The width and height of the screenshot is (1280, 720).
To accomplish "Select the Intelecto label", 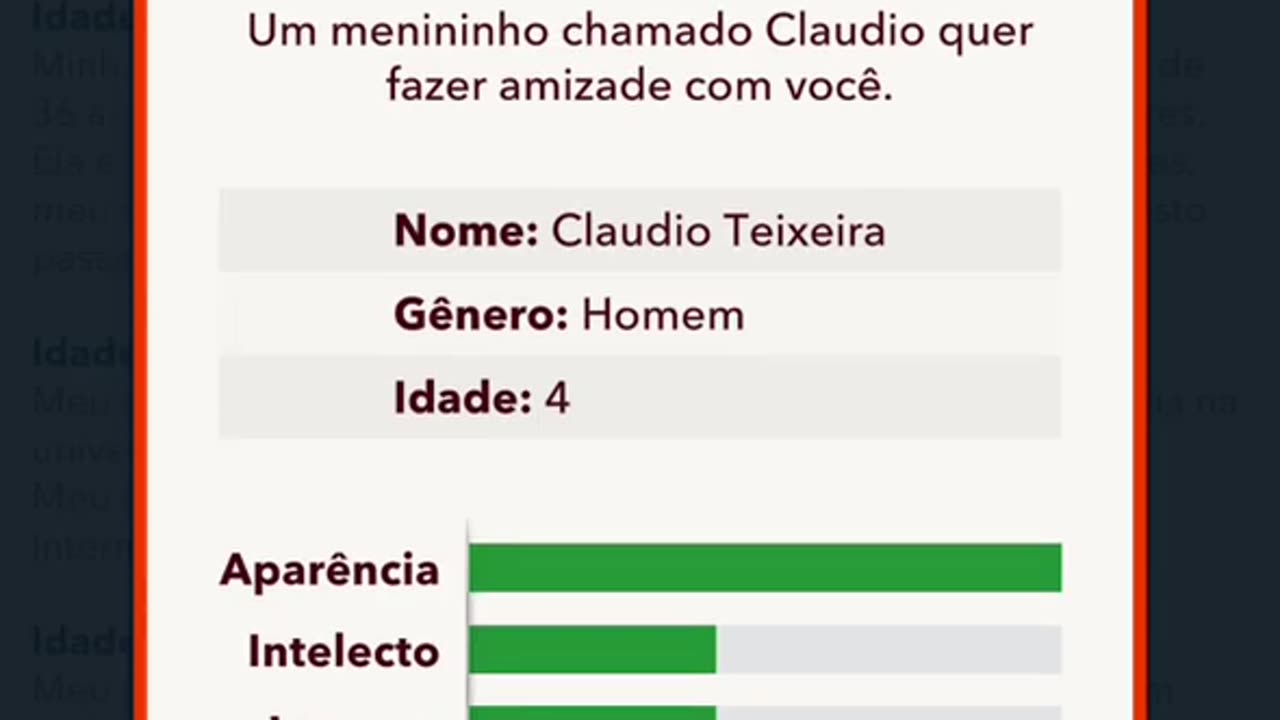I will 343,651.
